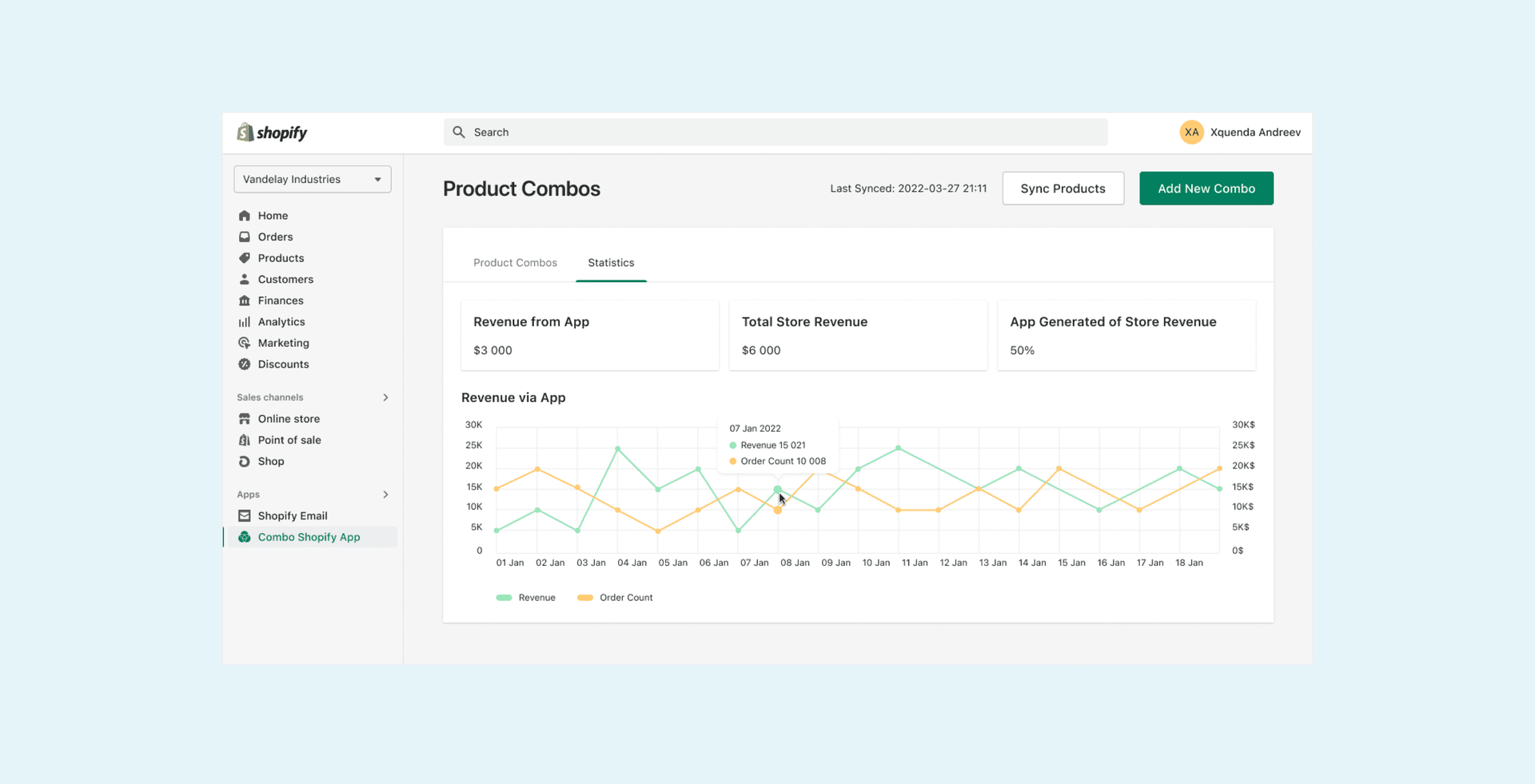This screenshot has width=1535, height=784.
Task: Click the Shopify logo
Action: (x=272, y=133)
